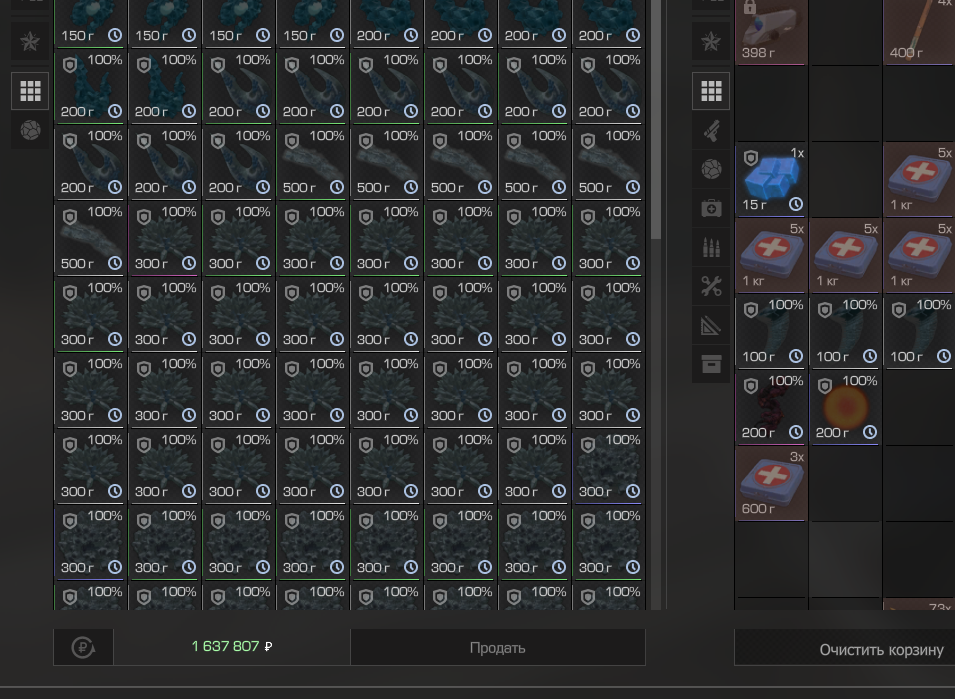Click shield icon on orange 200 г artifact
The height and width of the screenshot is (699, 955).
(x=825, y=386)
